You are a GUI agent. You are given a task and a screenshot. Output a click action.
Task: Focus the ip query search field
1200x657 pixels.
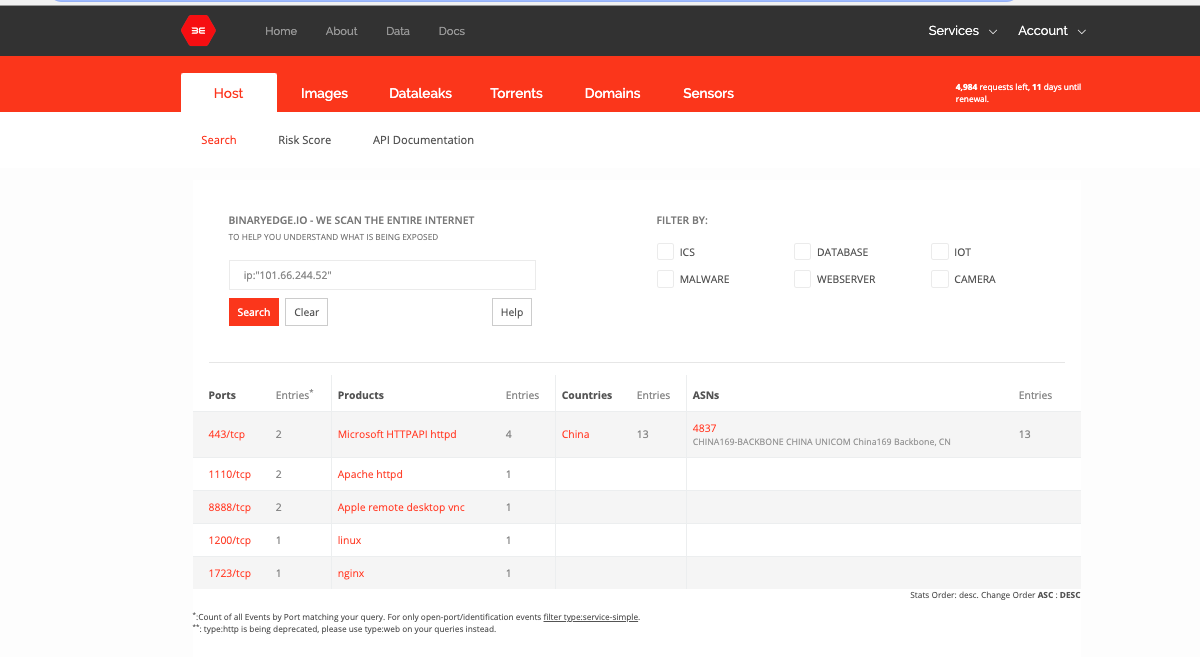click(382, 275)
